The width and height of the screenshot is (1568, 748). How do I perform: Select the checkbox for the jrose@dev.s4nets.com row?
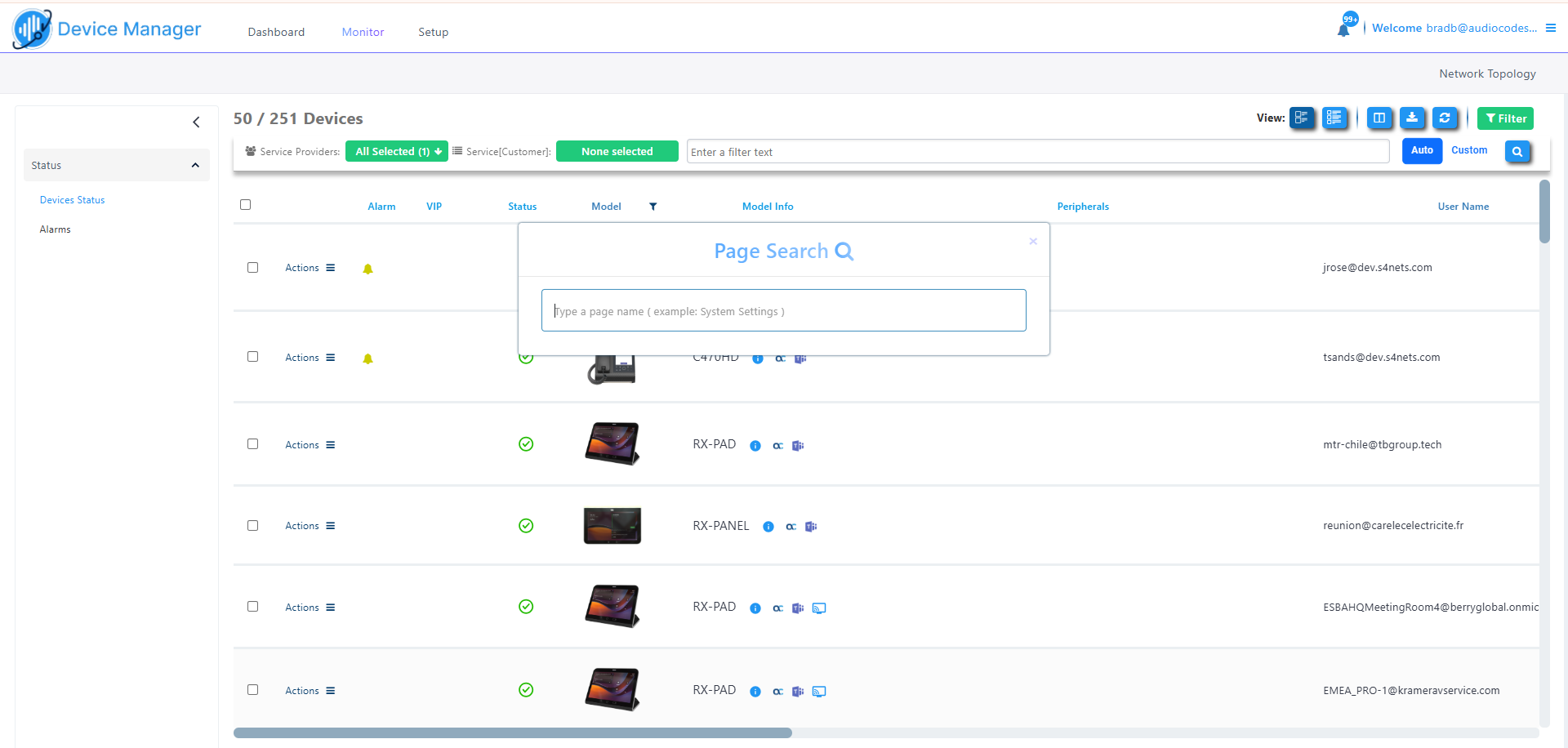253,268
